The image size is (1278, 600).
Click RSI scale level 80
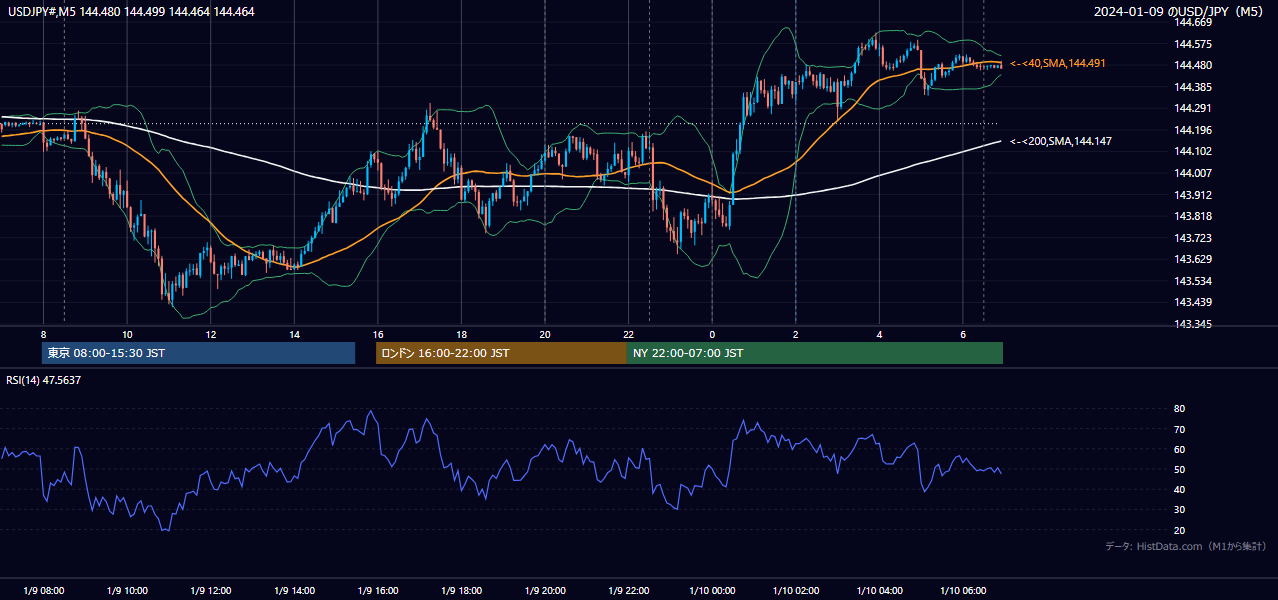click(1179, 409)
